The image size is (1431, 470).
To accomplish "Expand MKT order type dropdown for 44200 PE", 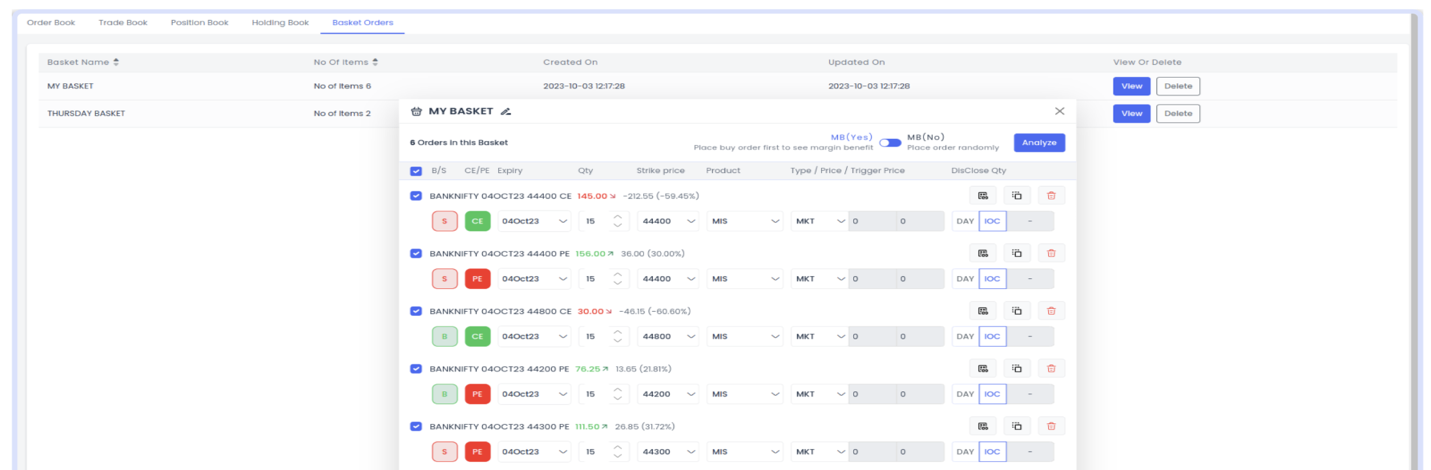I will pos(819,394).
